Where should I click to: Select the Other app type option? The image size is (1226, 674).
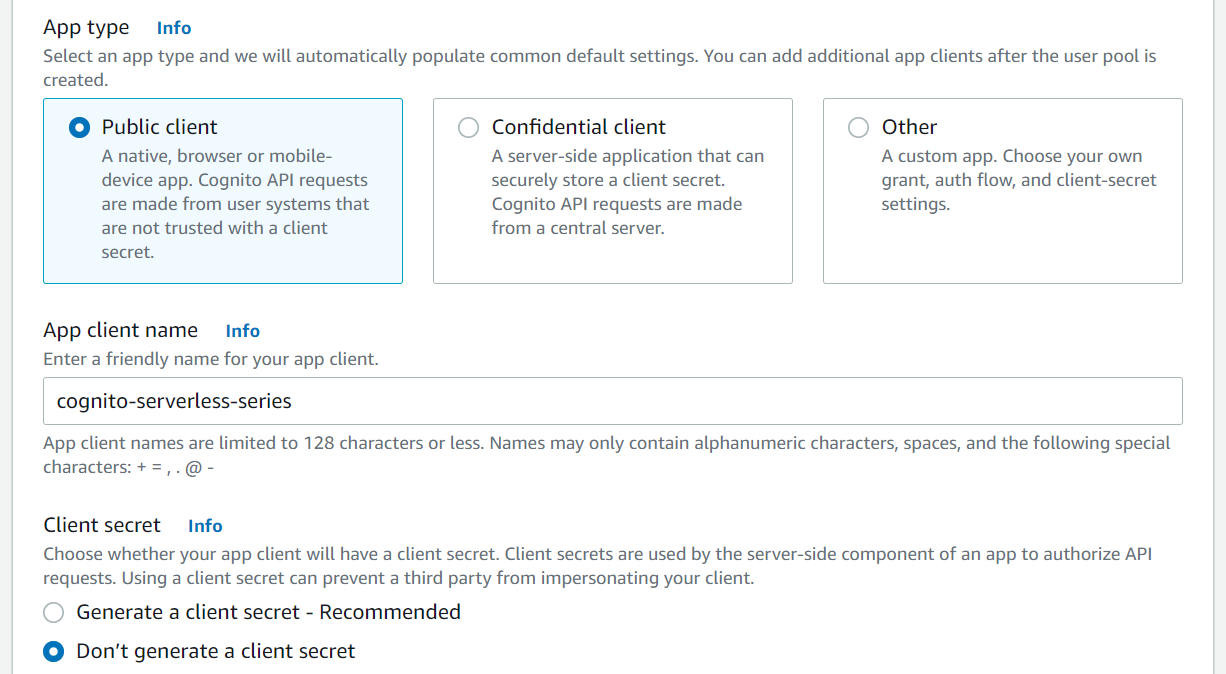pyautogui.click(x=858, y=128)
